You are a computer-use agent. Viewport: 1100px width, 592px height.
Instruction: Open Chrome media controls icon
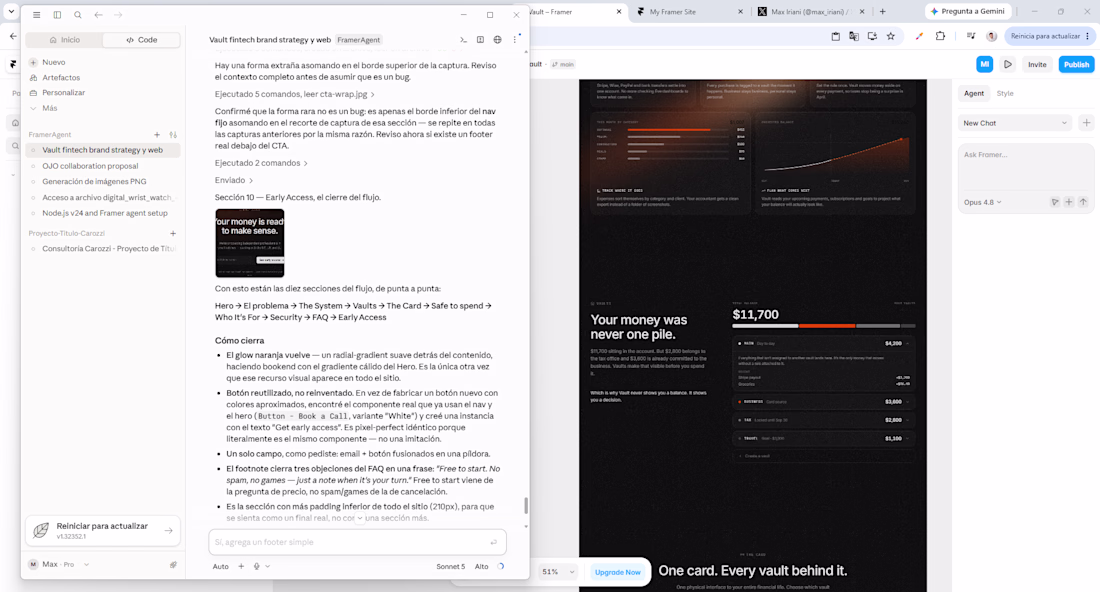tap(971, 36)
